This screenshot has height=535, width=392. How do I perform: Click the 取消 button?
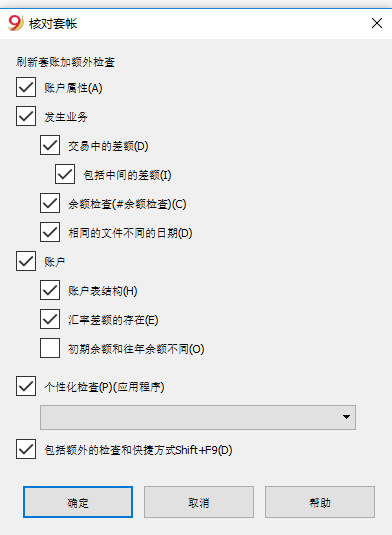[199, 502]
